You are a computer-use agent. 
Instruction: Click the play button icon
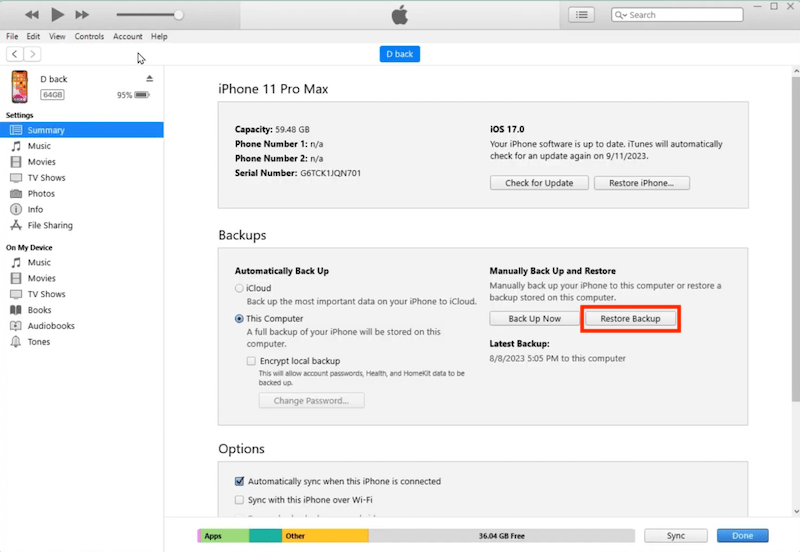pyautogui.click(x=58, y=14)
